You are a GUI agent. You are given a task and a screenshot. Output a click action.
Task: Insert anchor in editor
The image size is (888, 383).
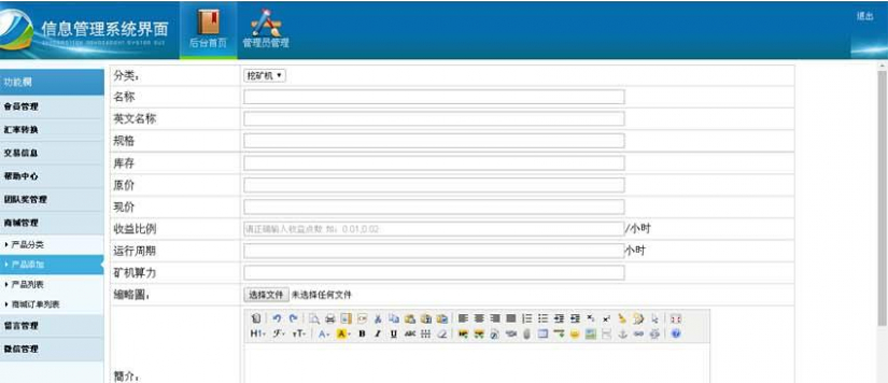click(622, 334)
